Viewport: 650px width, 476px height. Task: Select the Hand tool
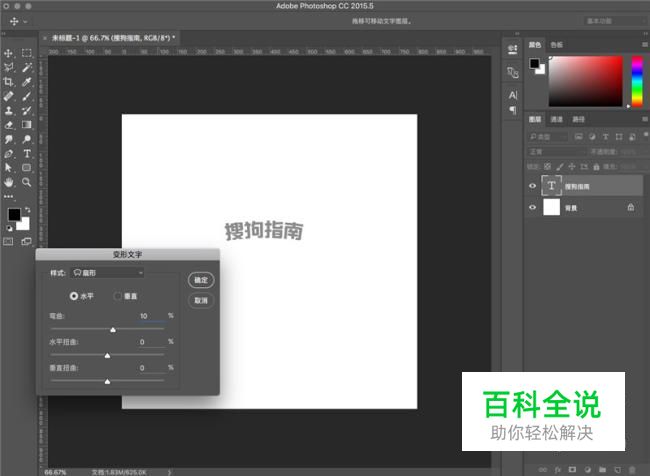tap(8, 182)
